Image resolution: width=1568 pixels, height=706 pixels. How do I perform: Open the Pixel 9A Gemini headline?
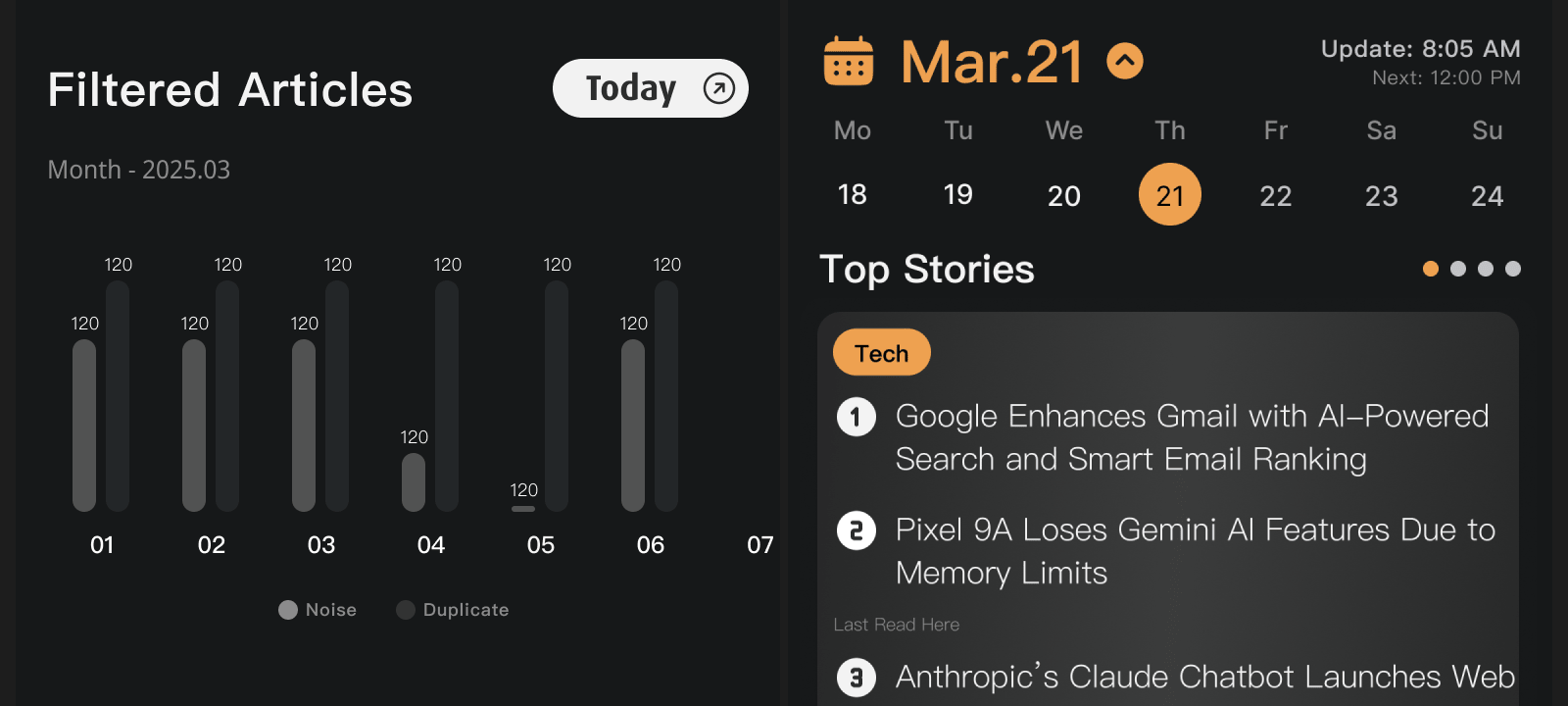click(1195, 551)
